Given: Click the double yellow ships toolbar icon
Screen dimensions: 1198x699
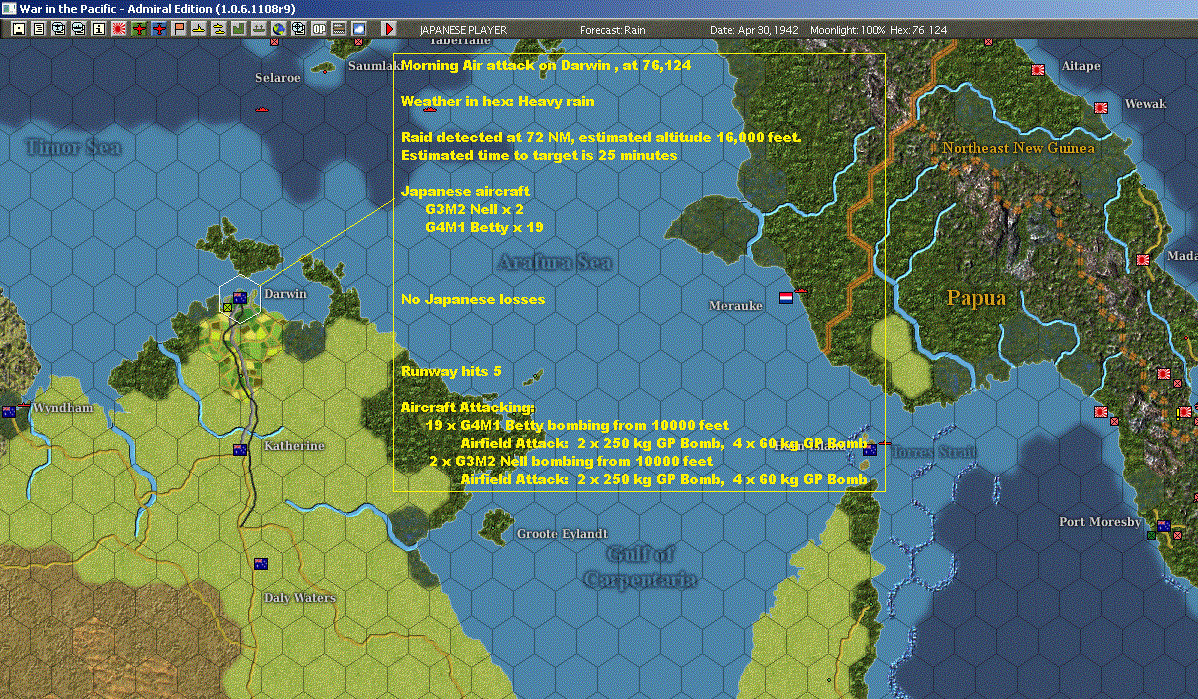Looking at the screenshot, I should click(219, 29).
